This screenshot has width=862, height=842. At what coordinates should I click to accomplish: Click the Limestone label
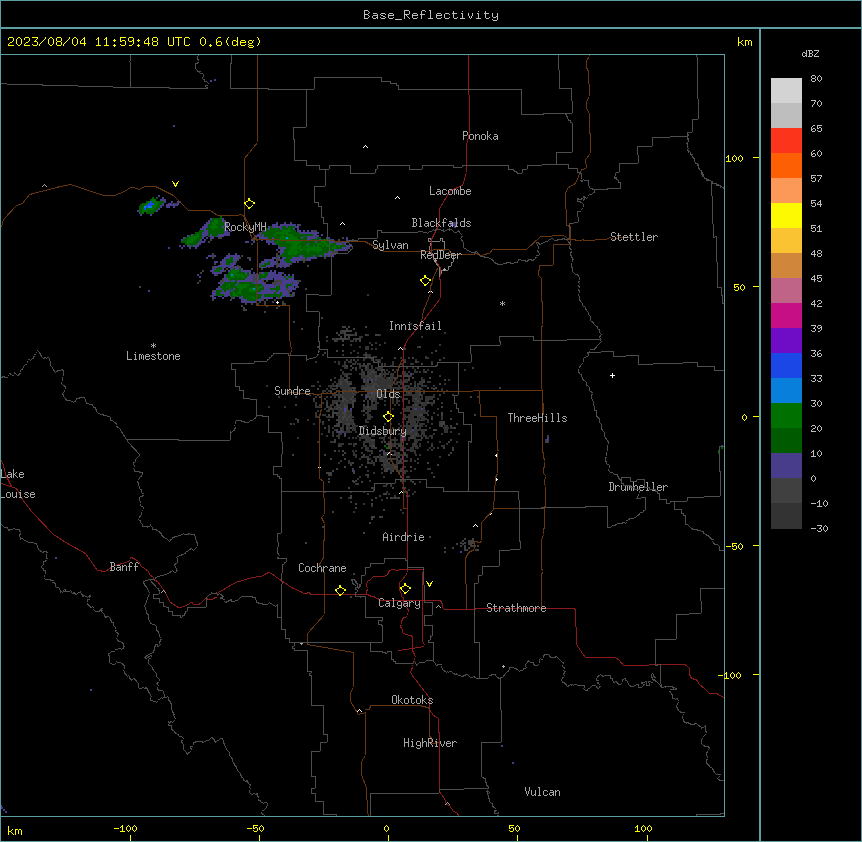[x=153, y=356]
